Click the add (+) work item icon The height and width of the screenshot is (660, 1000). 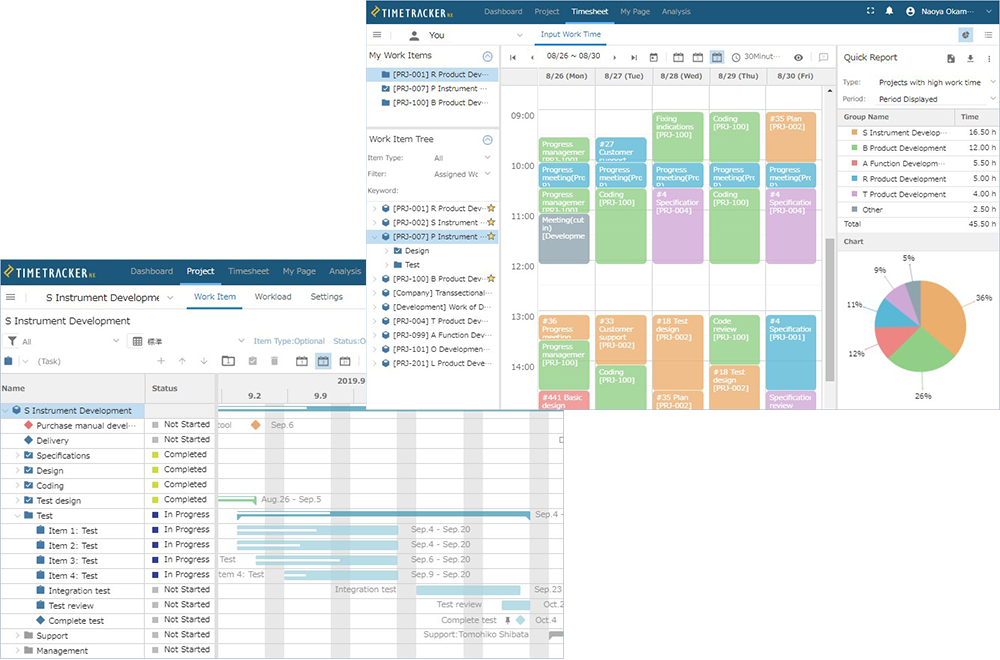pyautogui.click(x=160, y=361)
